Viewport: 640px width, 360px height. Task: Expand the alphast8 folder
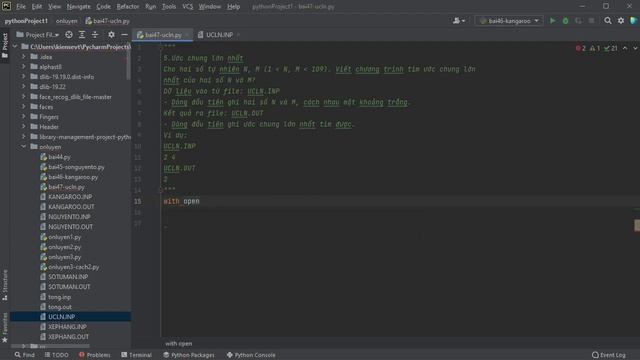click(x=24, y=67)
